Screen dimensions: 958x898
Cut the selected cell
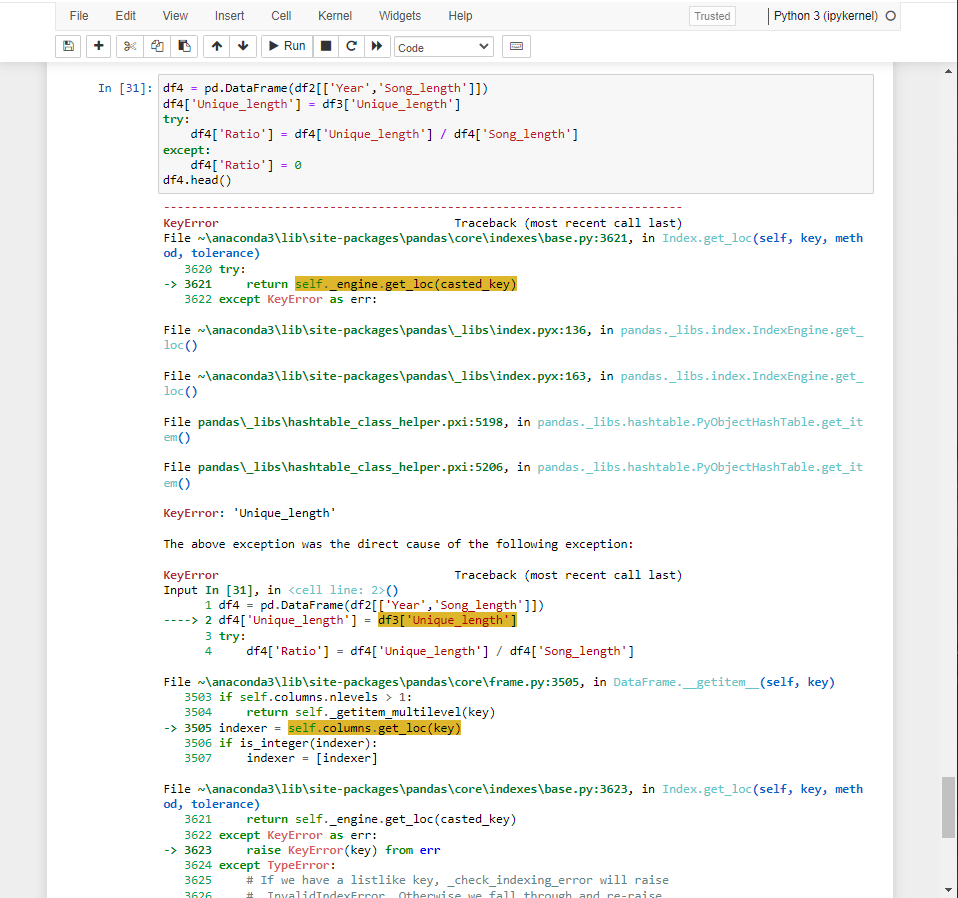click(130, 46)
